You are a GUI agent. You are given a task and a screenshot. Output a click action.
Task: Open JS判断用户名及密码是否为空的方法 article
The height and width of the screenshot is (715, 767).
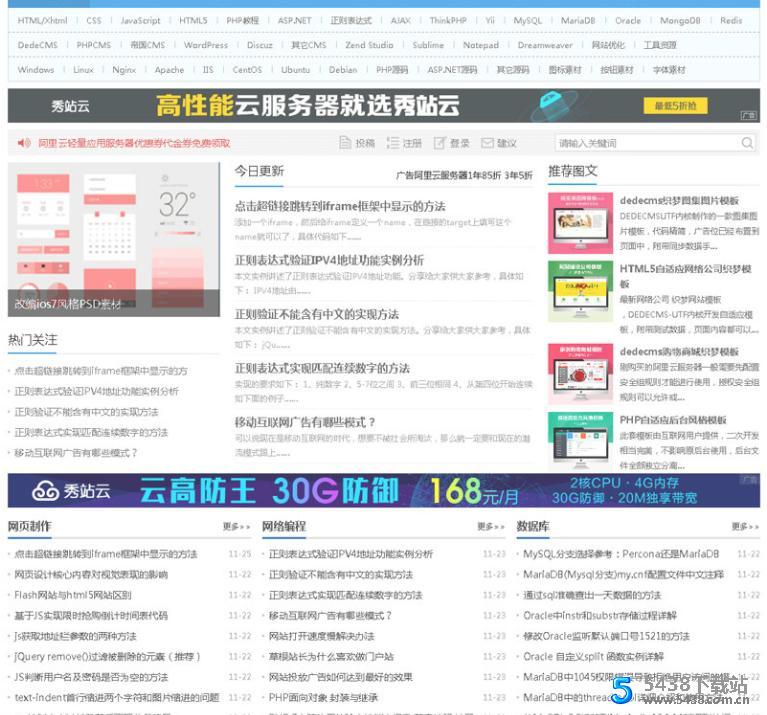pyautogui.click(x=91, y=677)
